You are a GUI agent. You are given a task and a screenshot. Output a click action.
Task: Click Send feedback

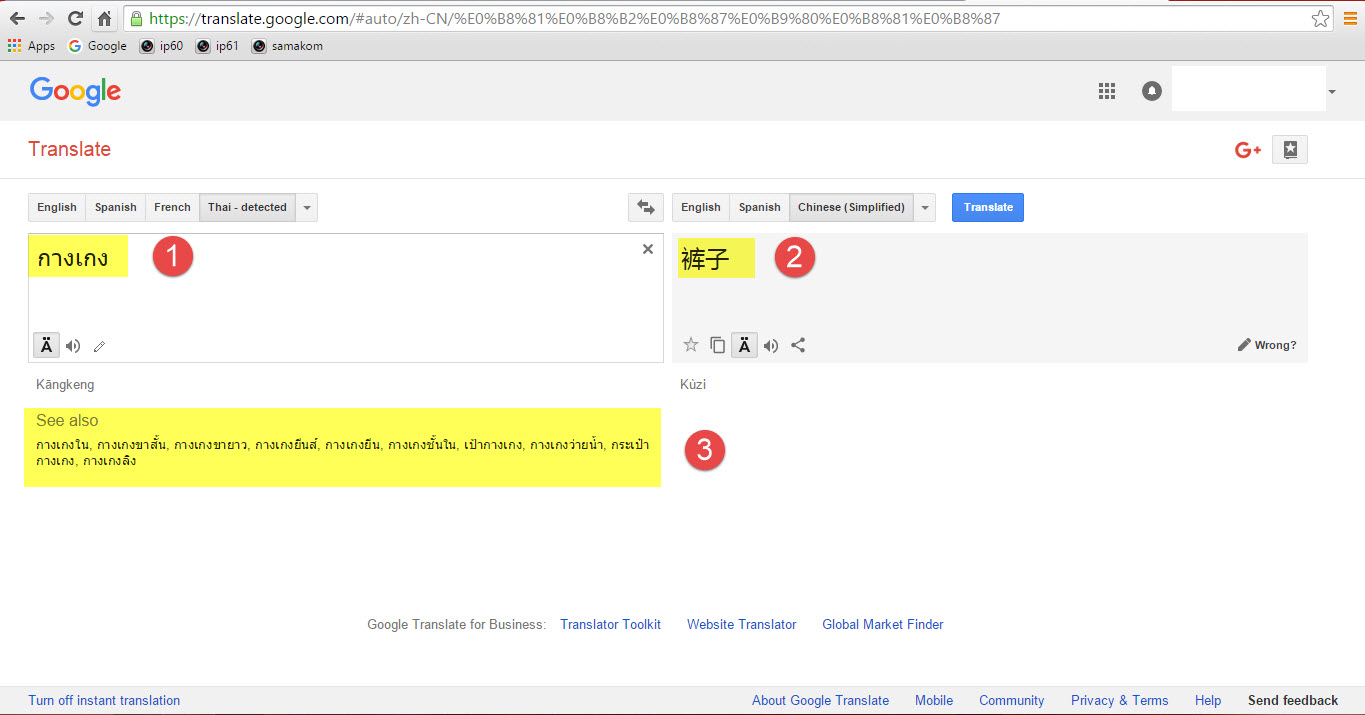[1293, 700]
